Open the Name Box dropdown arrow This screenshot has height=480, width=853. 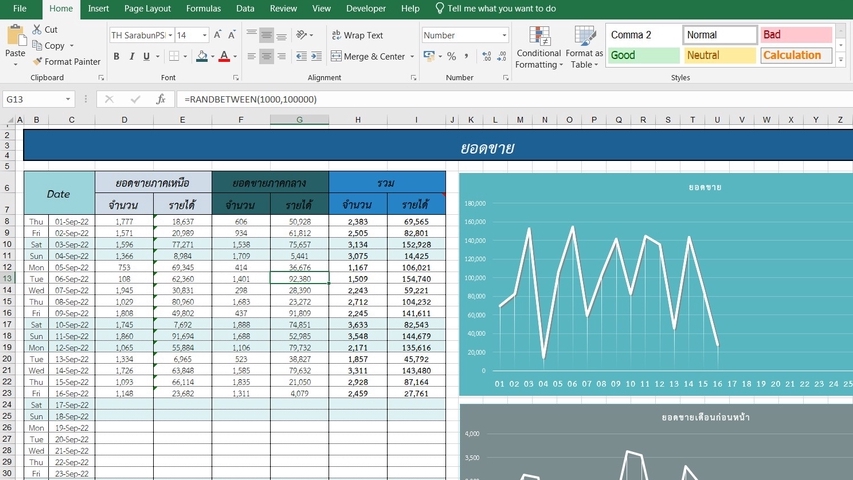68,99
